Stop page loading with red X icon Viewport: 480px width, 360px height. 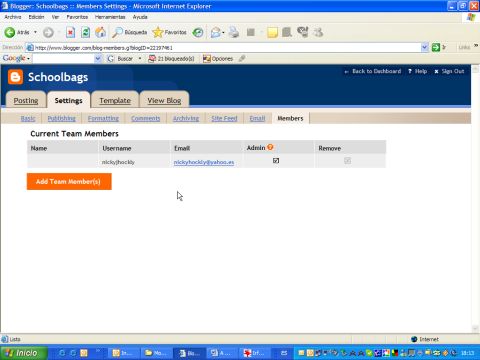[x=70, y=32]
